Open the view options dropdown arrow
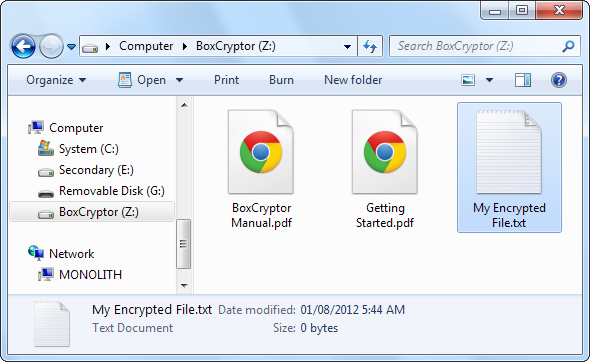This screenshot has width=590, height=362. [x=490, y=80]
